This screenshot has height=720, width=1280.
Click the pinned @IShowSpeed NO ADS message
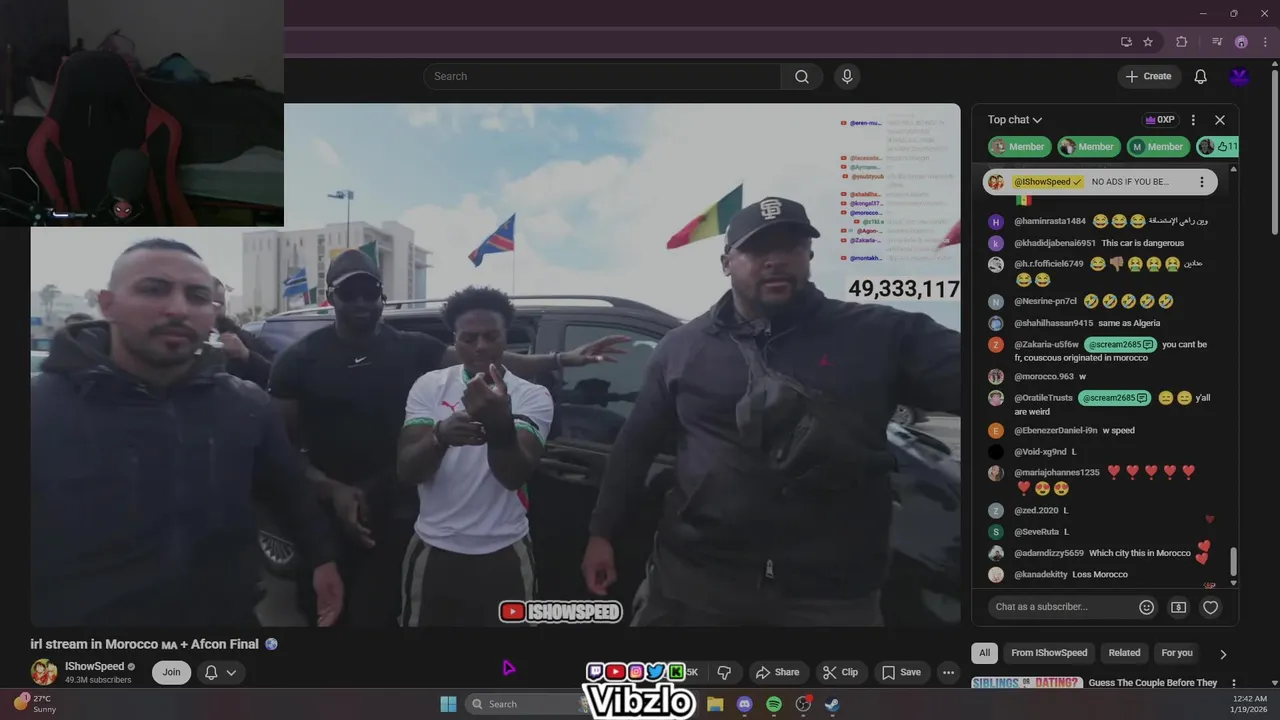coord(1100,182)
